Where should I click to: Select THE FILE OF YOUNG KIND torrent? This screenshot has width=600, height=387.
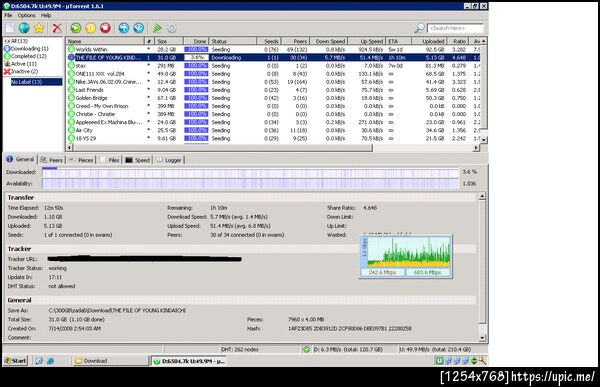273,57
